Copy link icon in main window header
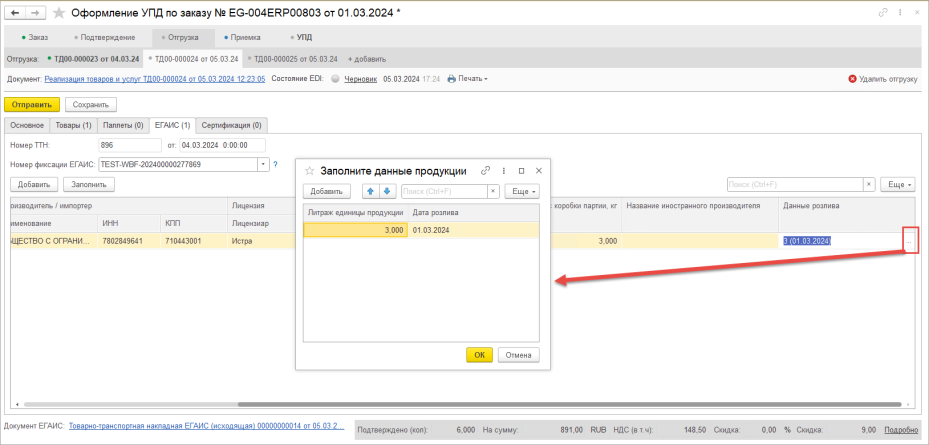 pos(883,12)
